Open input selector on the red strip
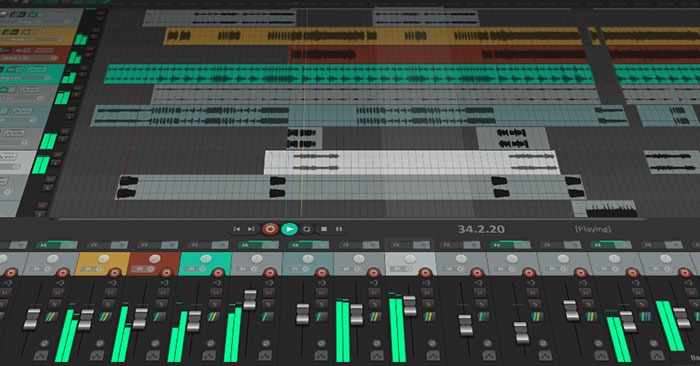 (143, 269)
